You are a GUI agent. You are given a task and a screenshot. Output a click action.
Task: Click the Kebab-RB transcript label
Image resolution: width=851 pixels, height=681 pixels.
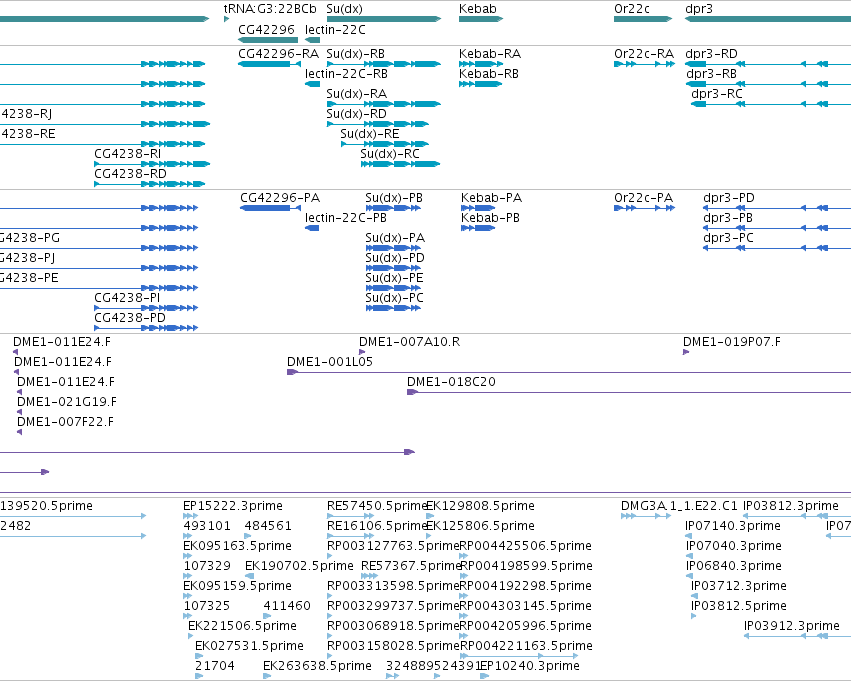coord(489,74)
